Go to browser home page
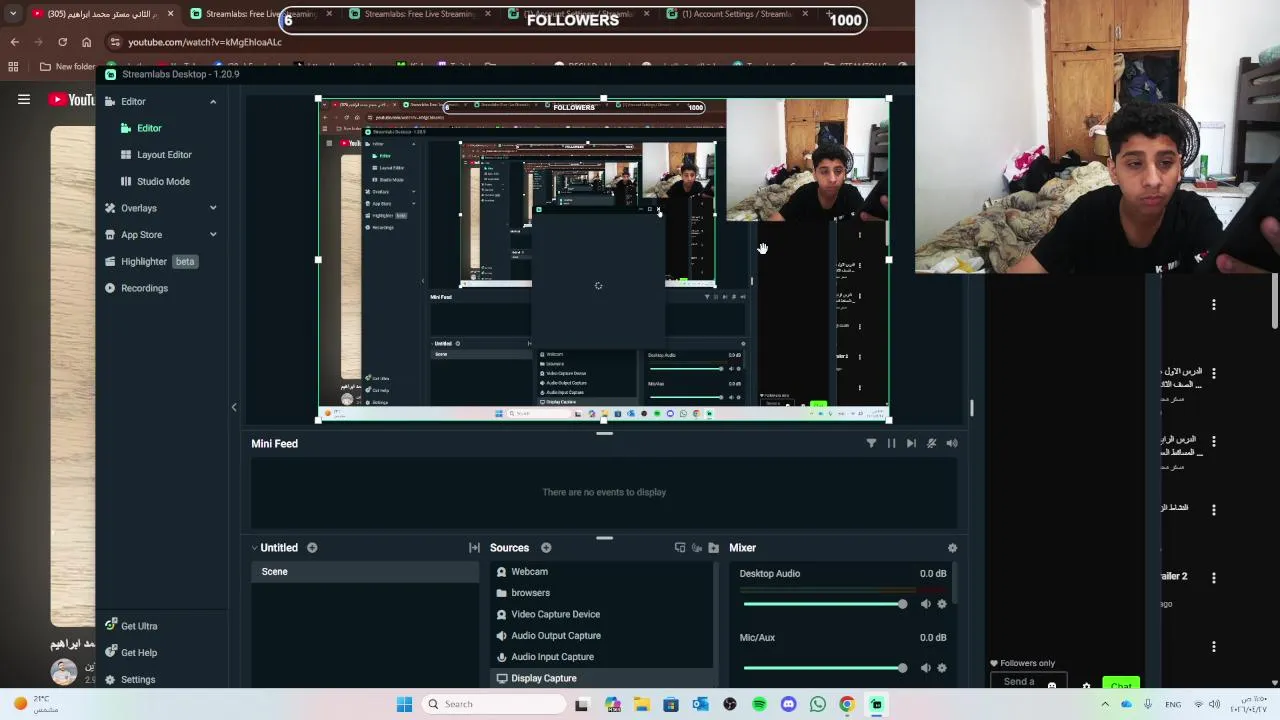Viewport: 1280px width, 720px height. (86, 42)
